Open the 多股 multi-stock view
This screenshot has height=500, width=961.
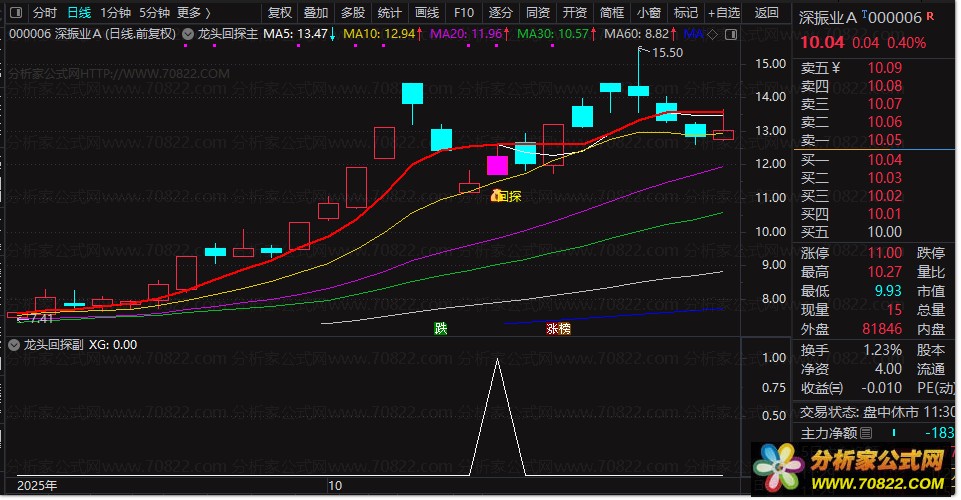(x=353, y=12)
